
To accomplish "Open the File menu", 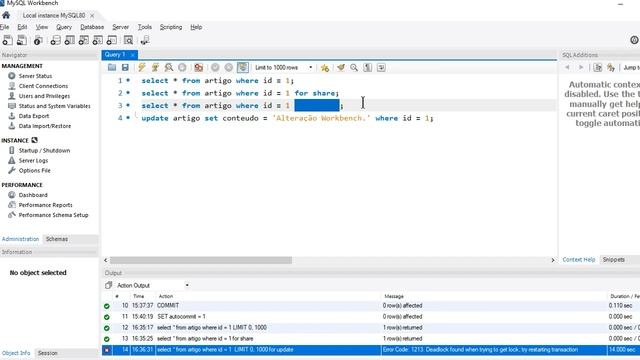I will click(x=4, y=27).
